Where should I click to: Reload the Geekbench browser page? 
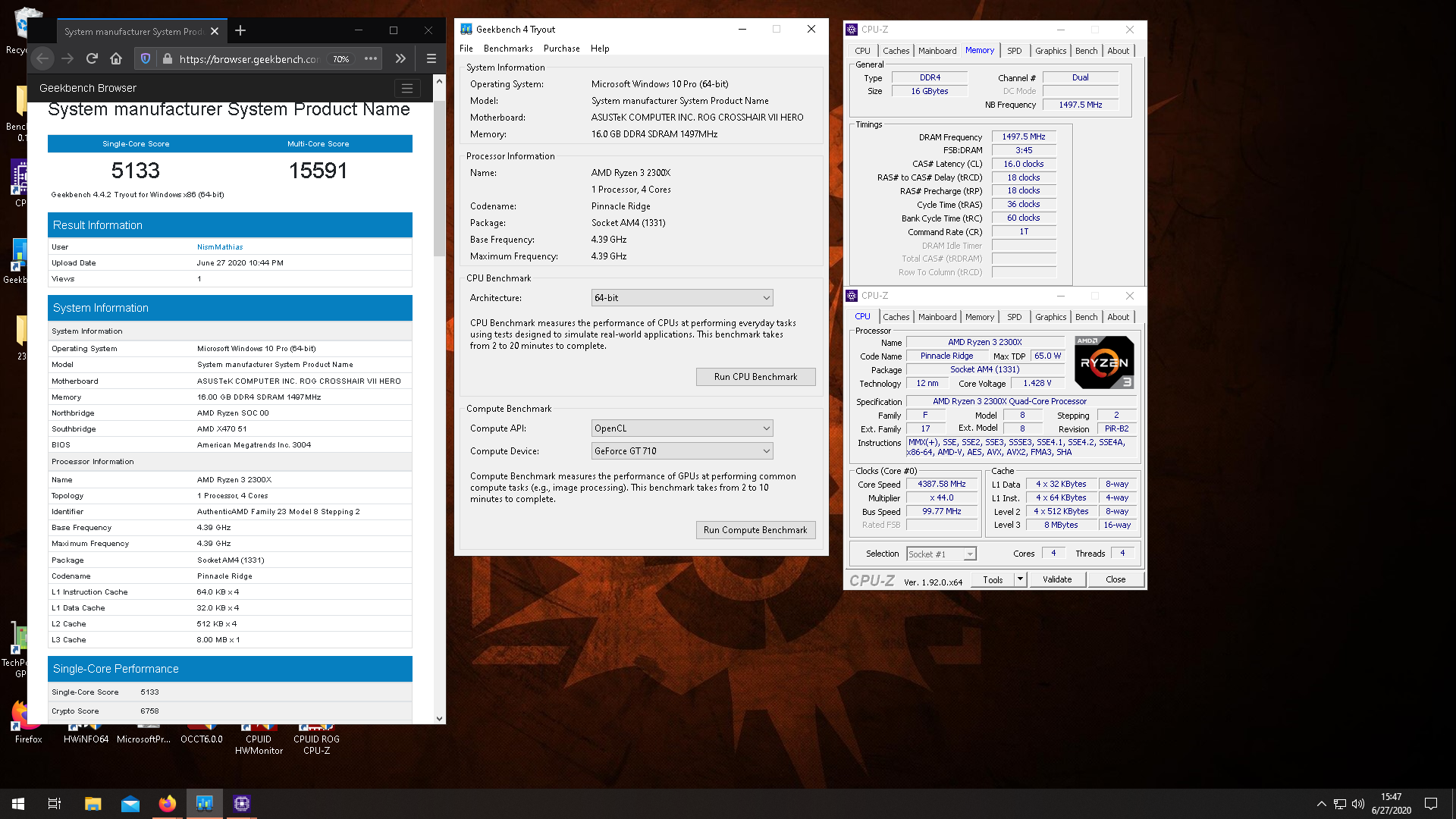click(92, 58)
